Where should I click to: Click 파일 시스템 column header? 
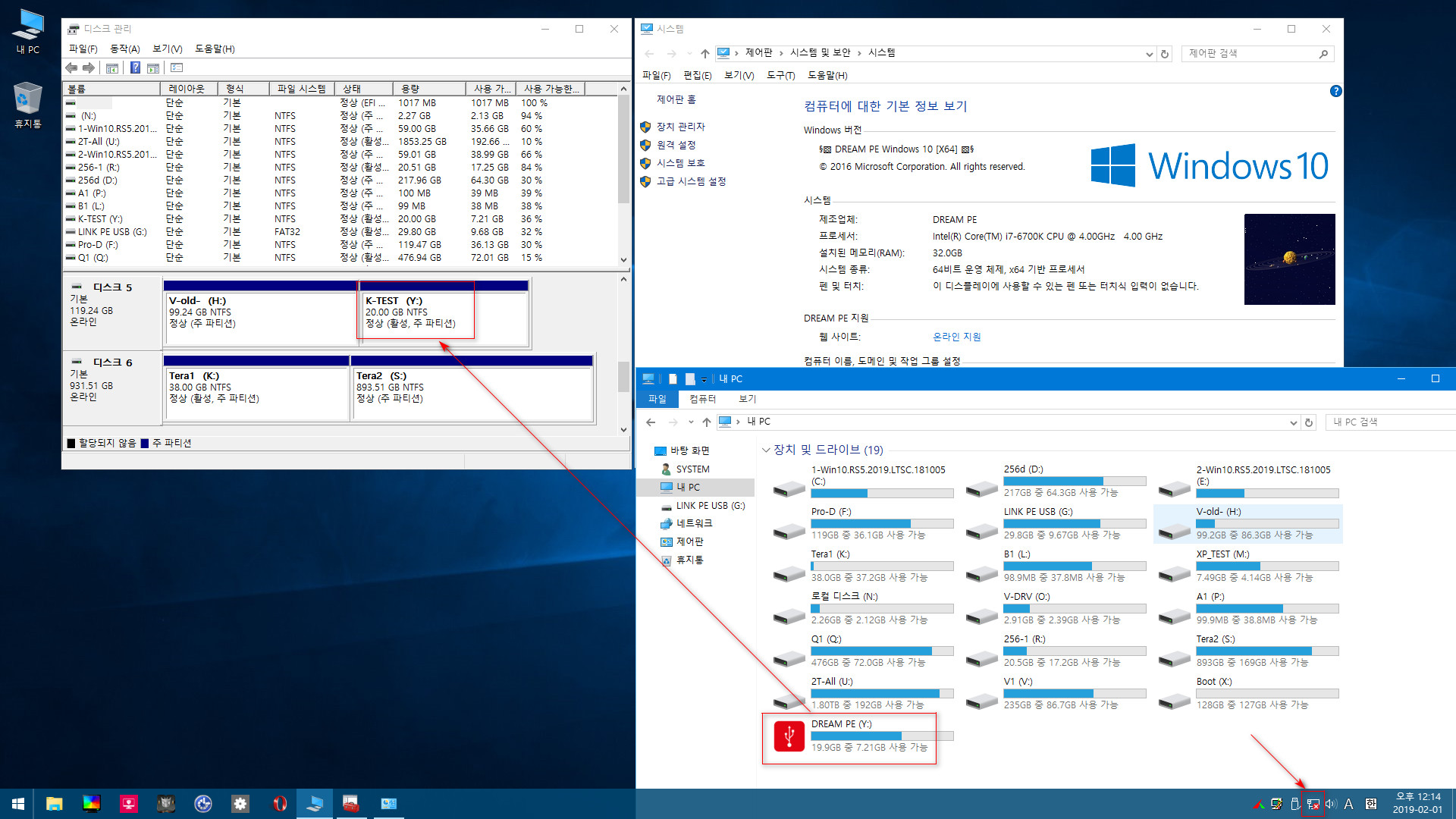[x=302, y=89]
